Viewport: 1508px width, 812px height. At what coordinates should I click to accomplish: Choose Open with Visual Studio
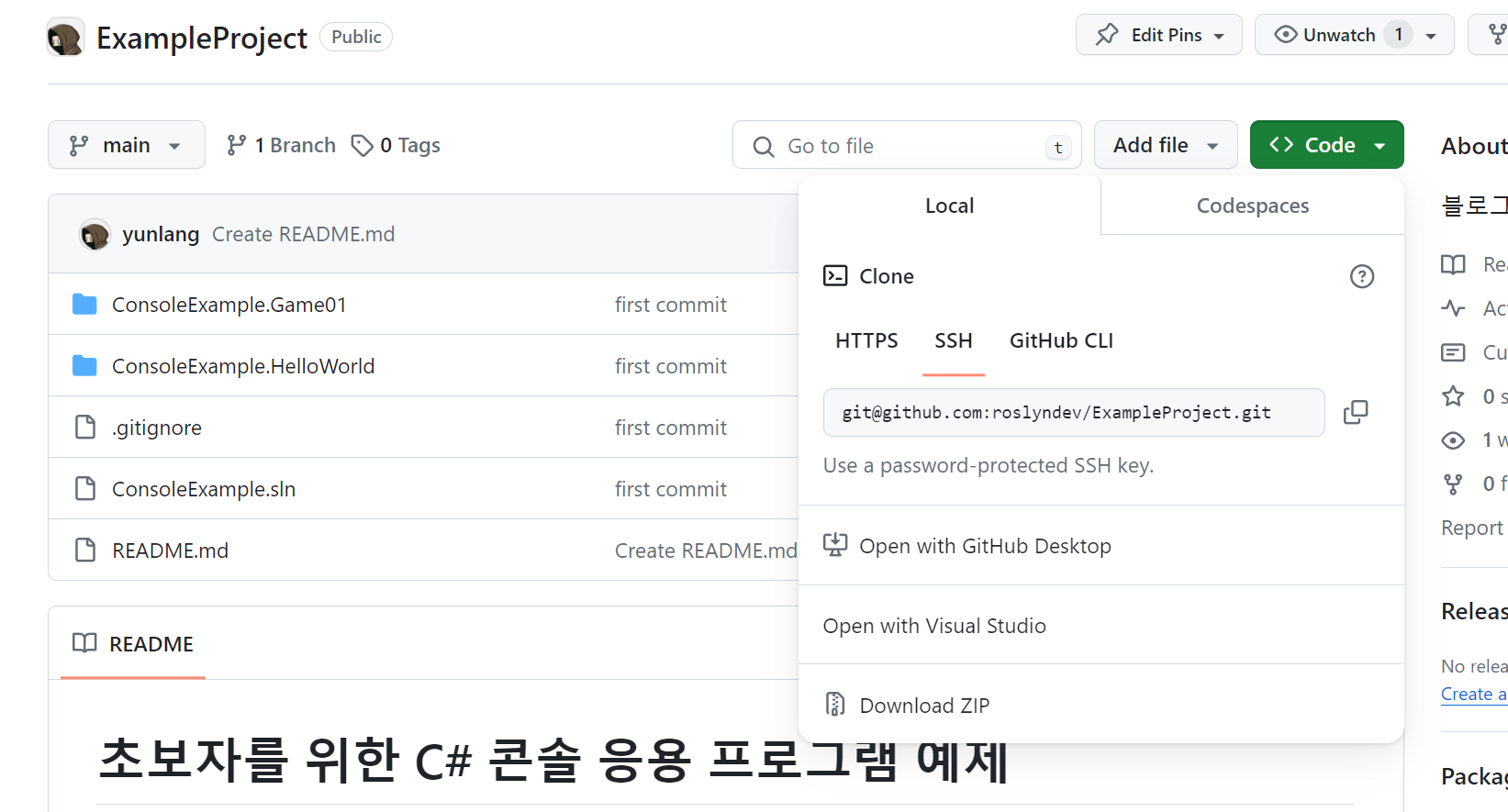pyautogui.click(x=1101, y=626)
